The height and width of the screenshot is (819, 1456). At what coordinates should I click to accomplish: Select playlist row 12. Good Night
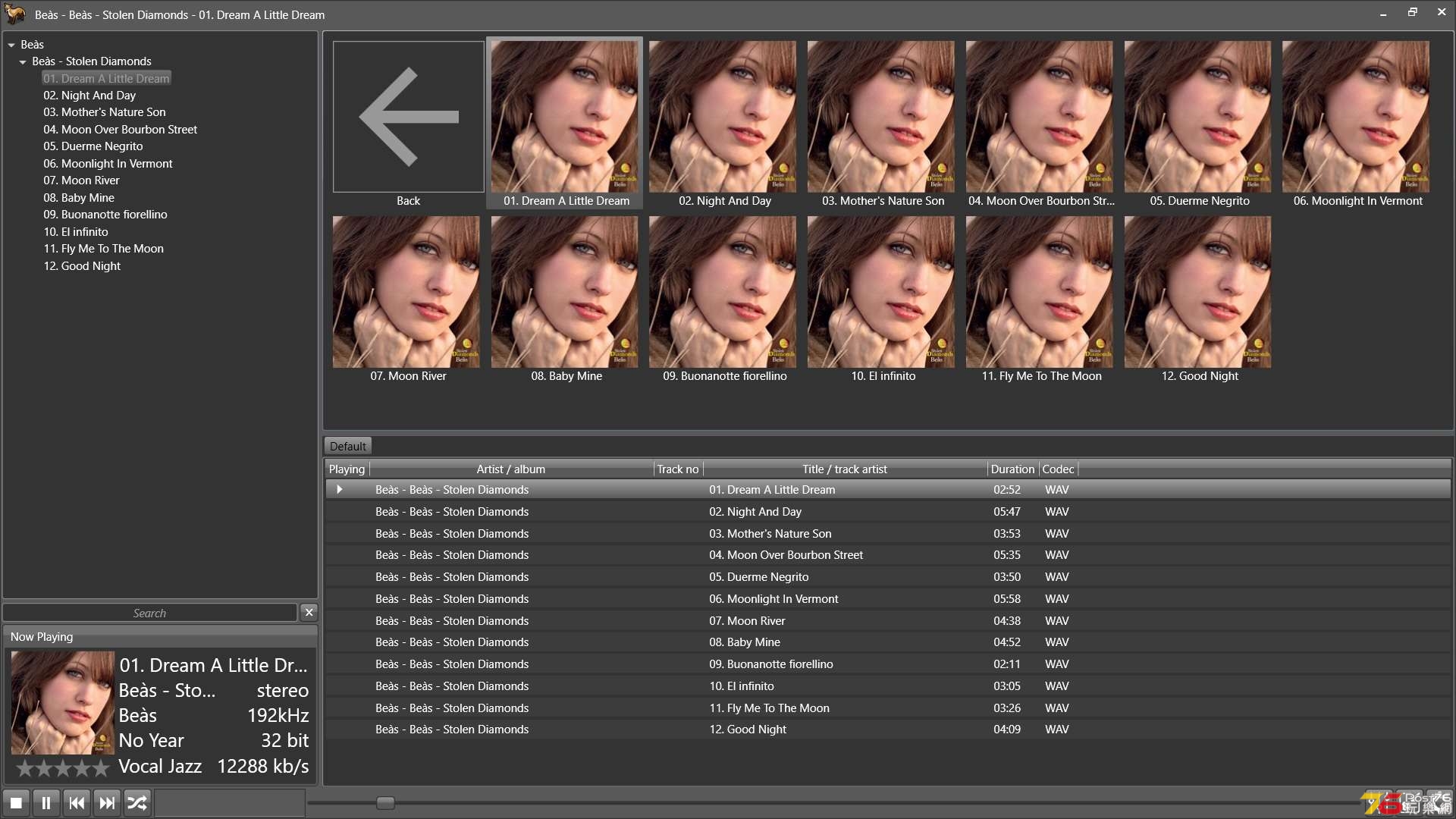888,730
